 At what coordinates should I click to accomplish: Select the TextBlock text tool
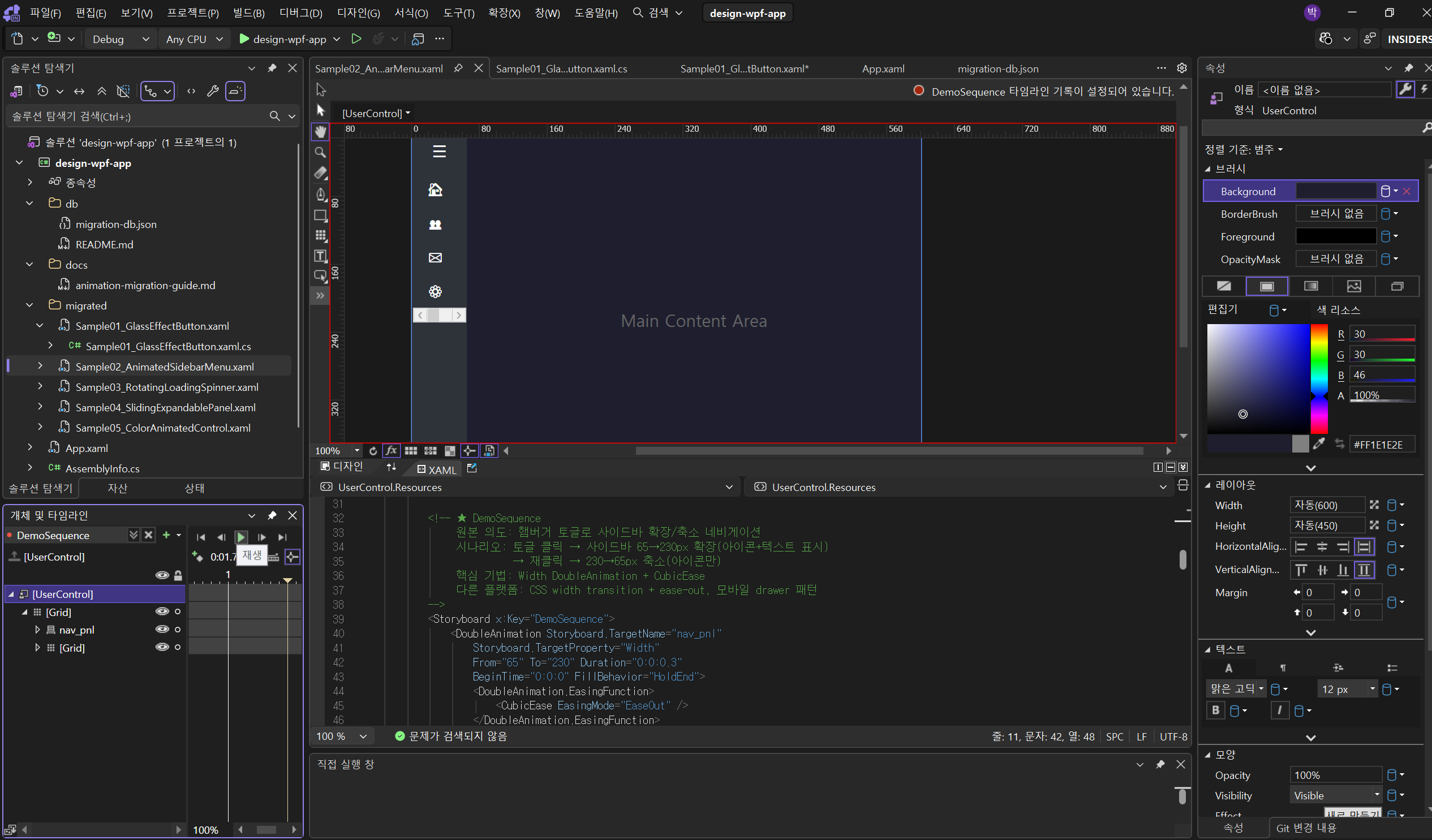click(320, 256)
